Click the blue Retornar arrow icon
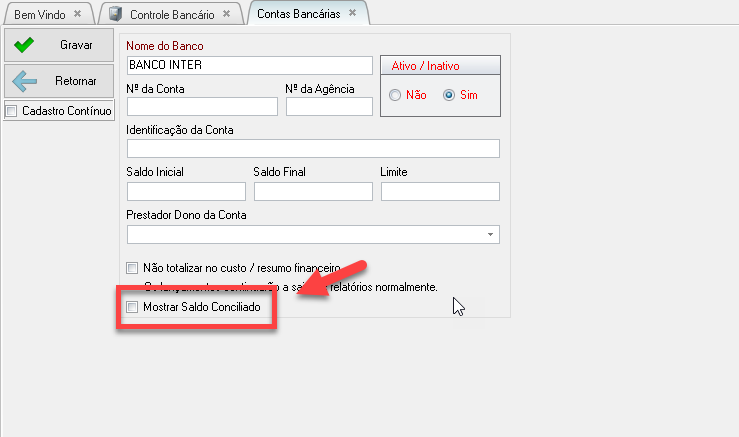Screen dimensions: 739x437 tap(24, 81)
